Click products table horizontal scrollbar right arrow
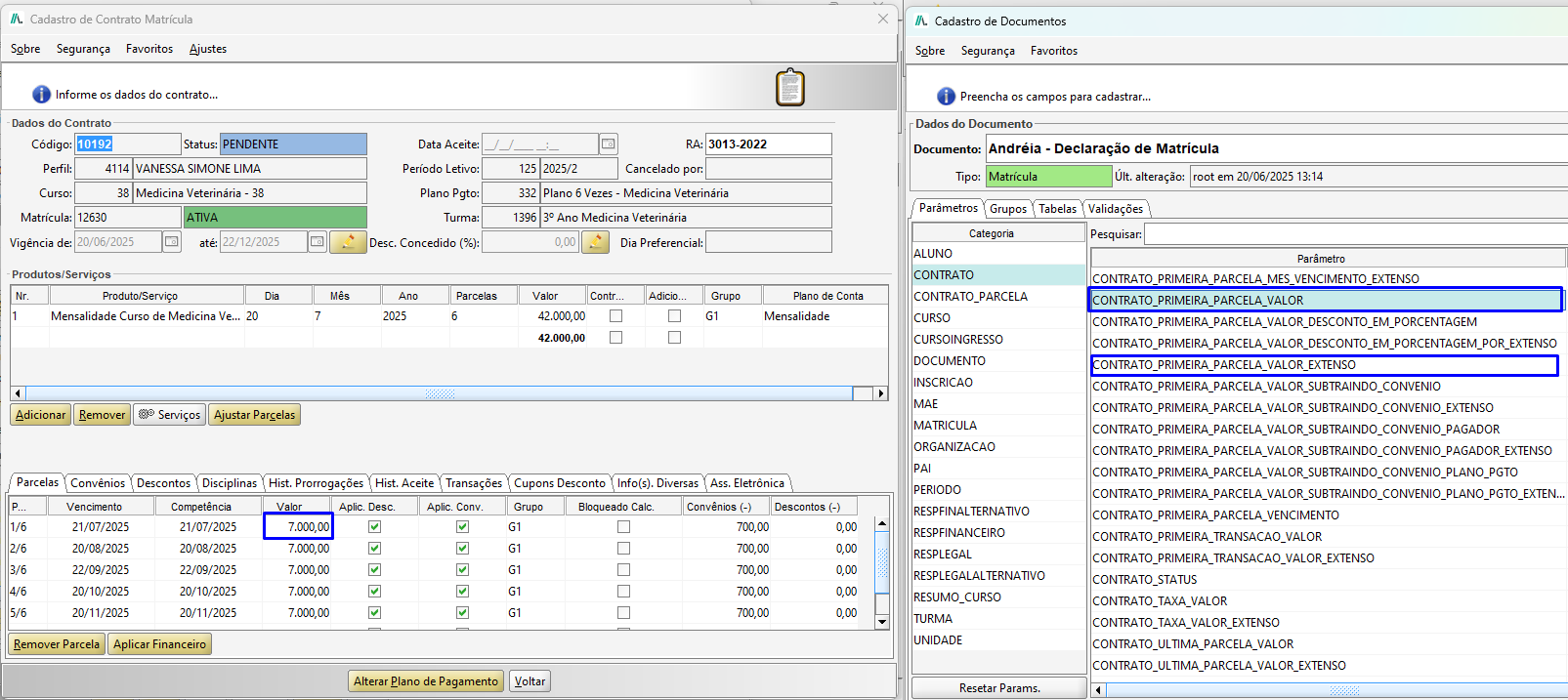 [881, 393]
